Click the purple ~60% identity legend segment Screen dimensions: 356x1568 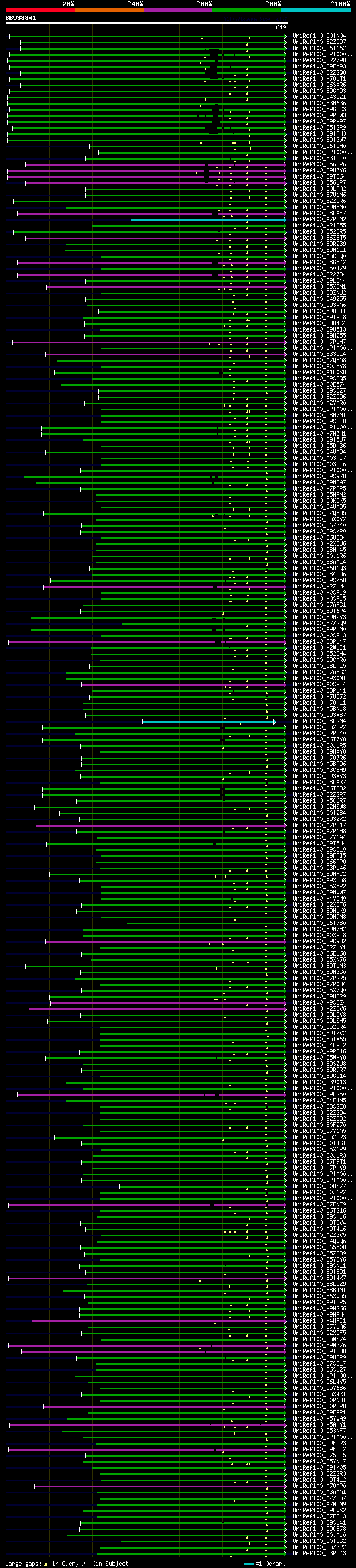[x=179, y=11]
